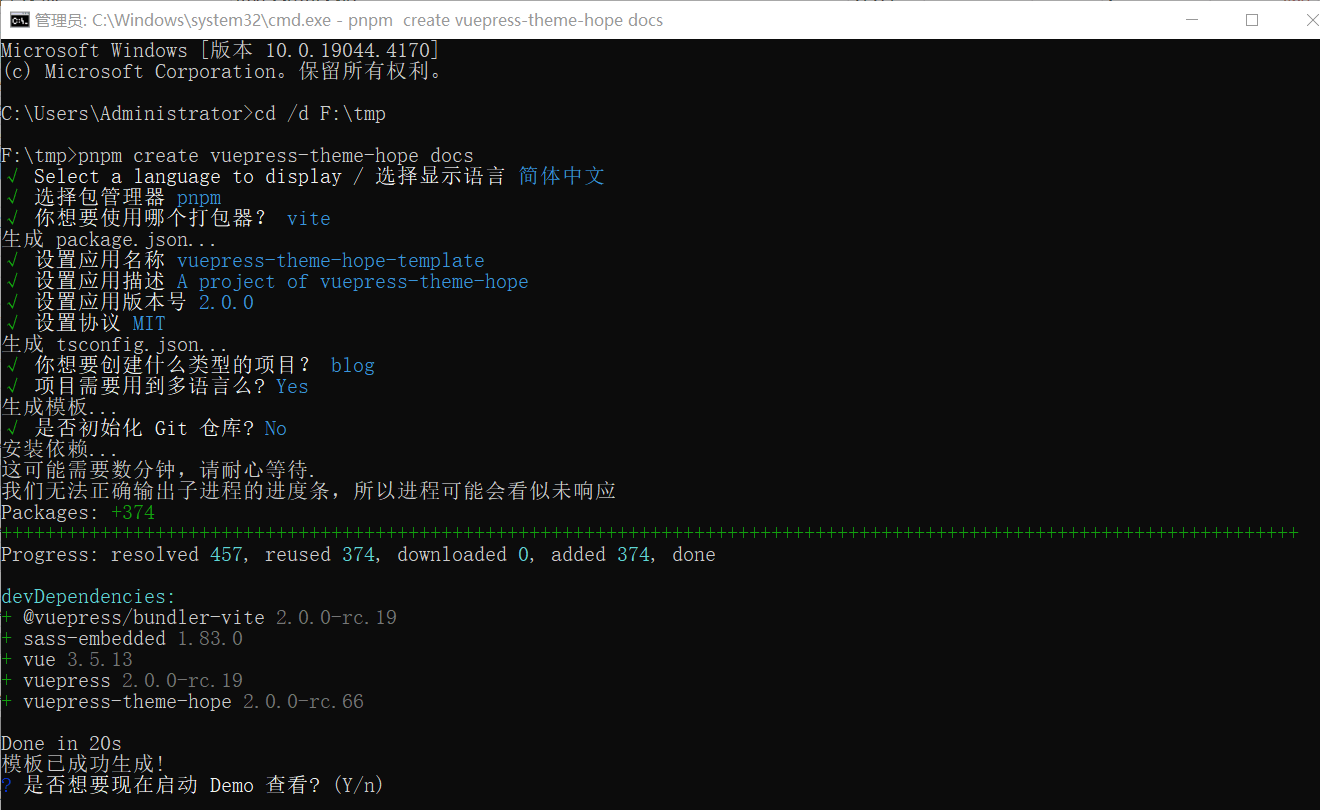
Task: Click the 'vue 3.5.13' entry
Action: coord(67,659)
